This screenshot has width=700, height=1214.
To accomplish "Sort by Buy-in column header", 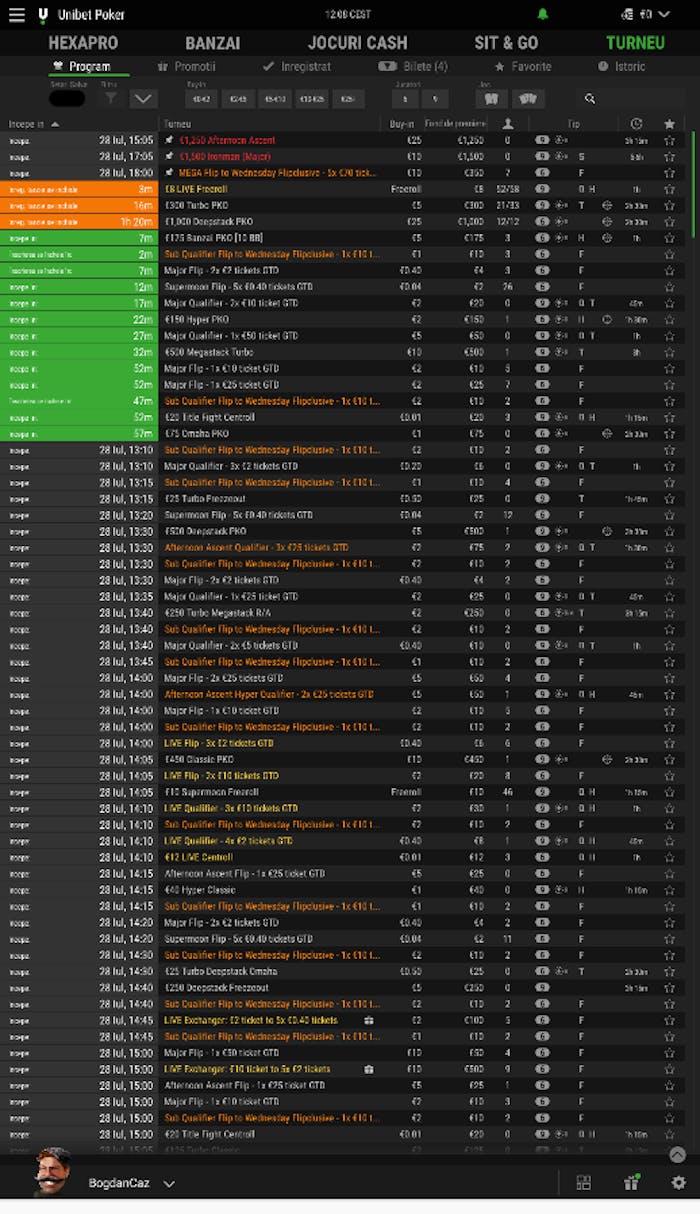I will pyautogui.click(x=400, y=124).
